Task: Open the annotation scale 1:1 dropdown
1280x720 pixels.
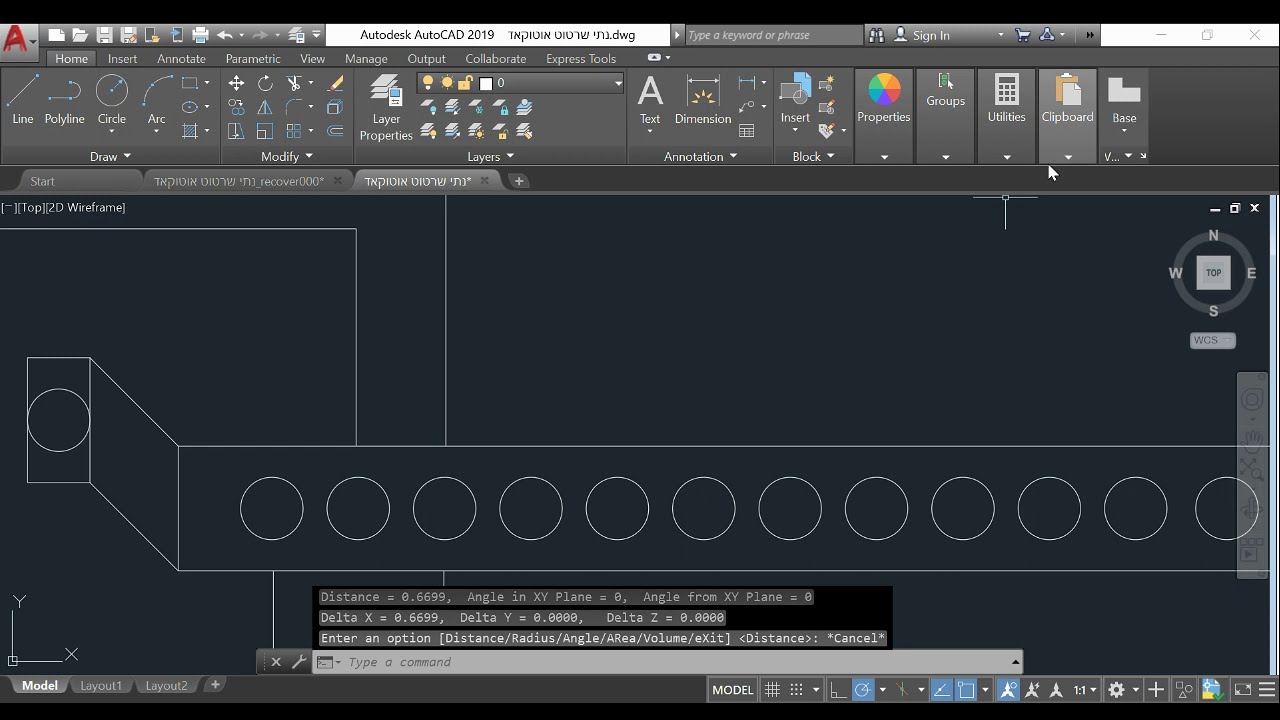Action: (x=1085, y=690)
